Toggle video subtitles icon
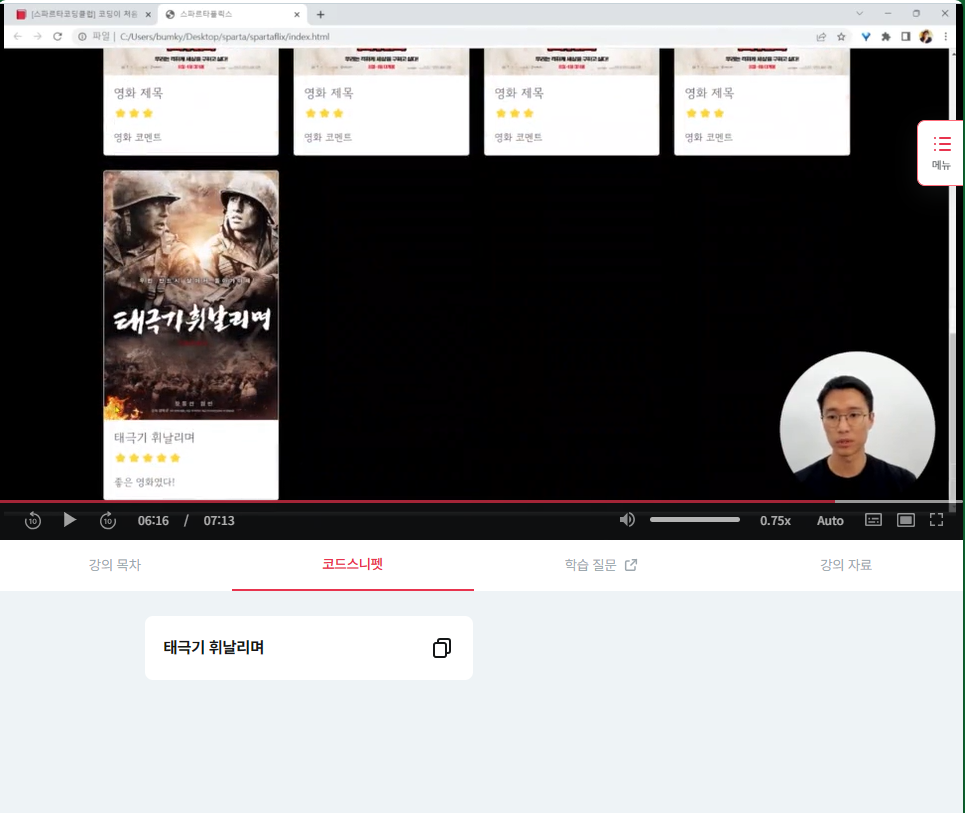The image size is (965, 813). [x=873, y=520]
